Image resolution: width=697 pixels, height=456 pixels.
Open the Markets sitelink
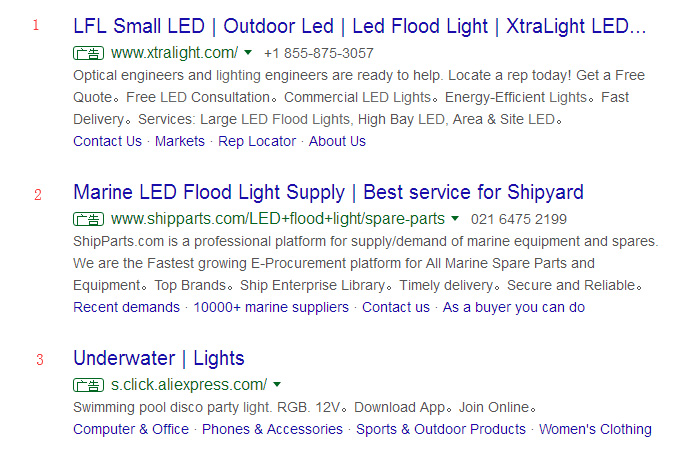tap(180, 141)
